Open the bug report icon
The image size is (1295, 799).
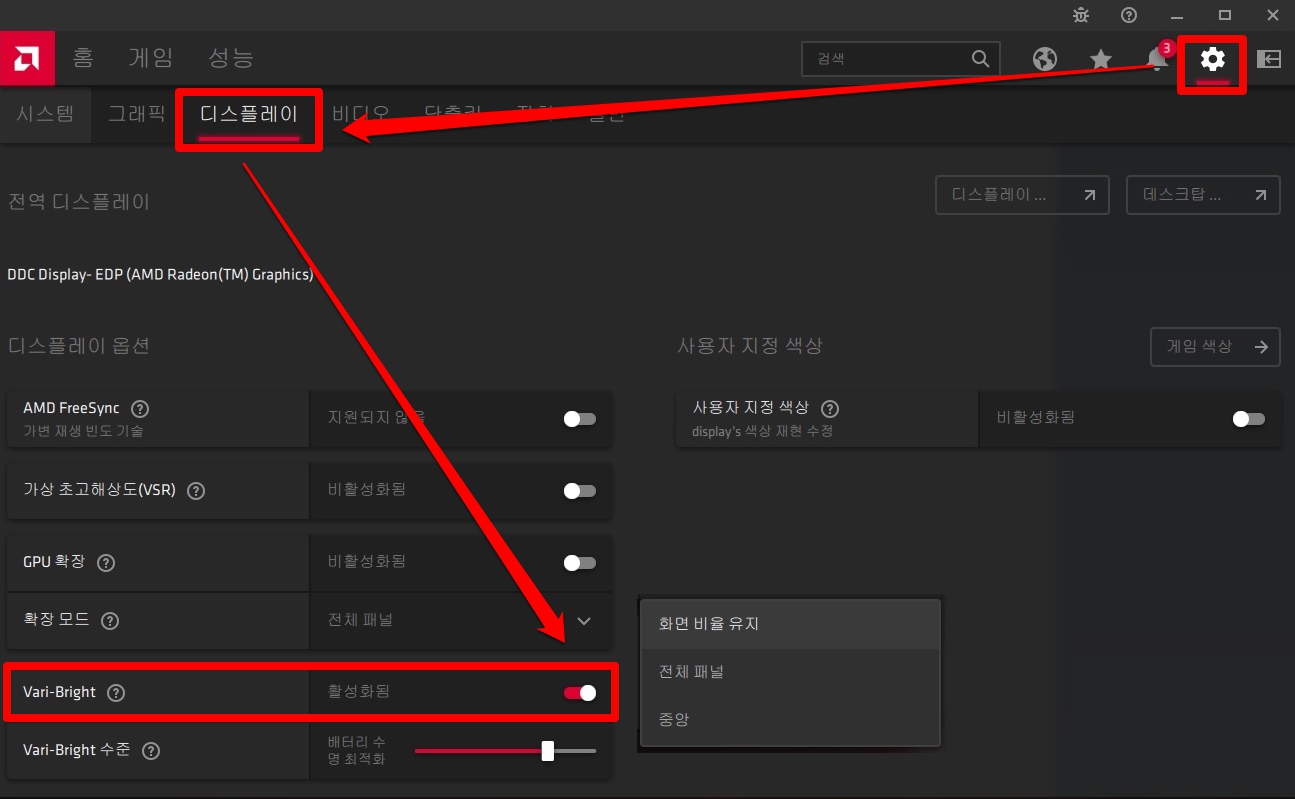pyautogui.click(x=1081, y=15)
